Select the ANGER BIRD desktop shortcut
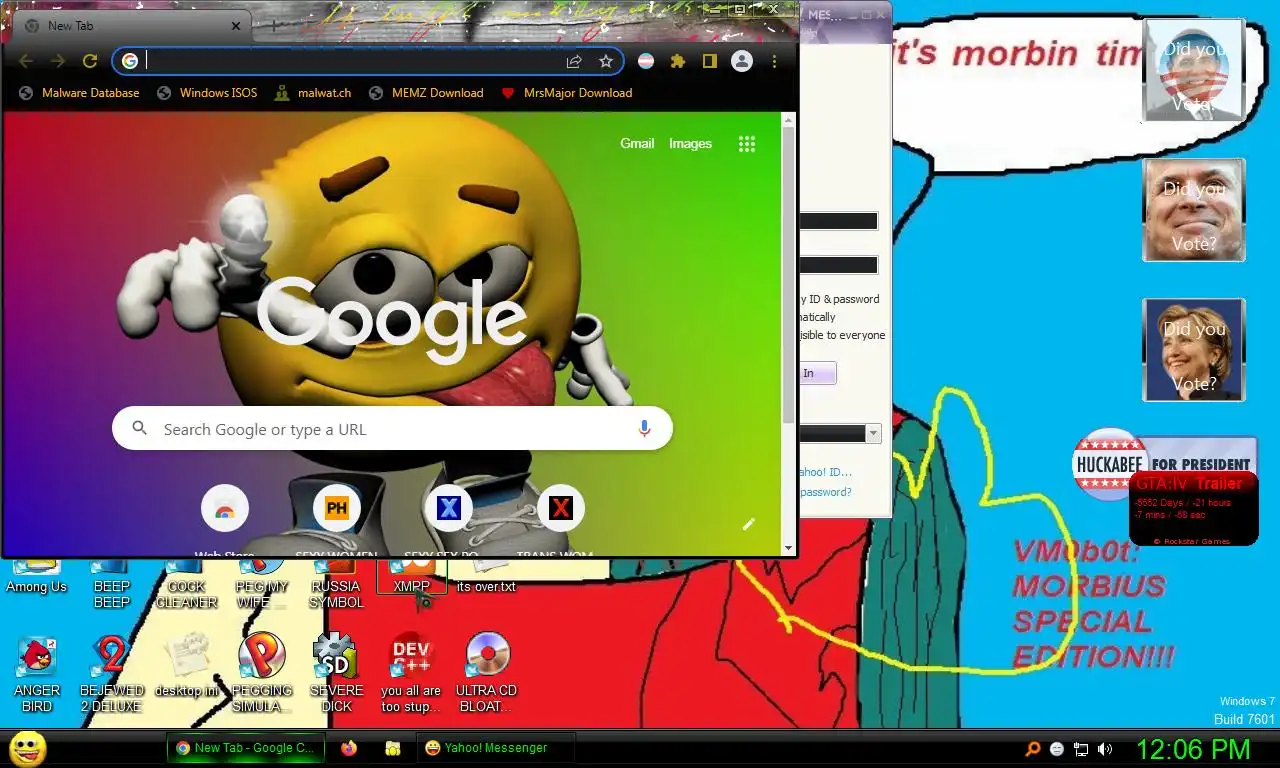 [36, 674]
